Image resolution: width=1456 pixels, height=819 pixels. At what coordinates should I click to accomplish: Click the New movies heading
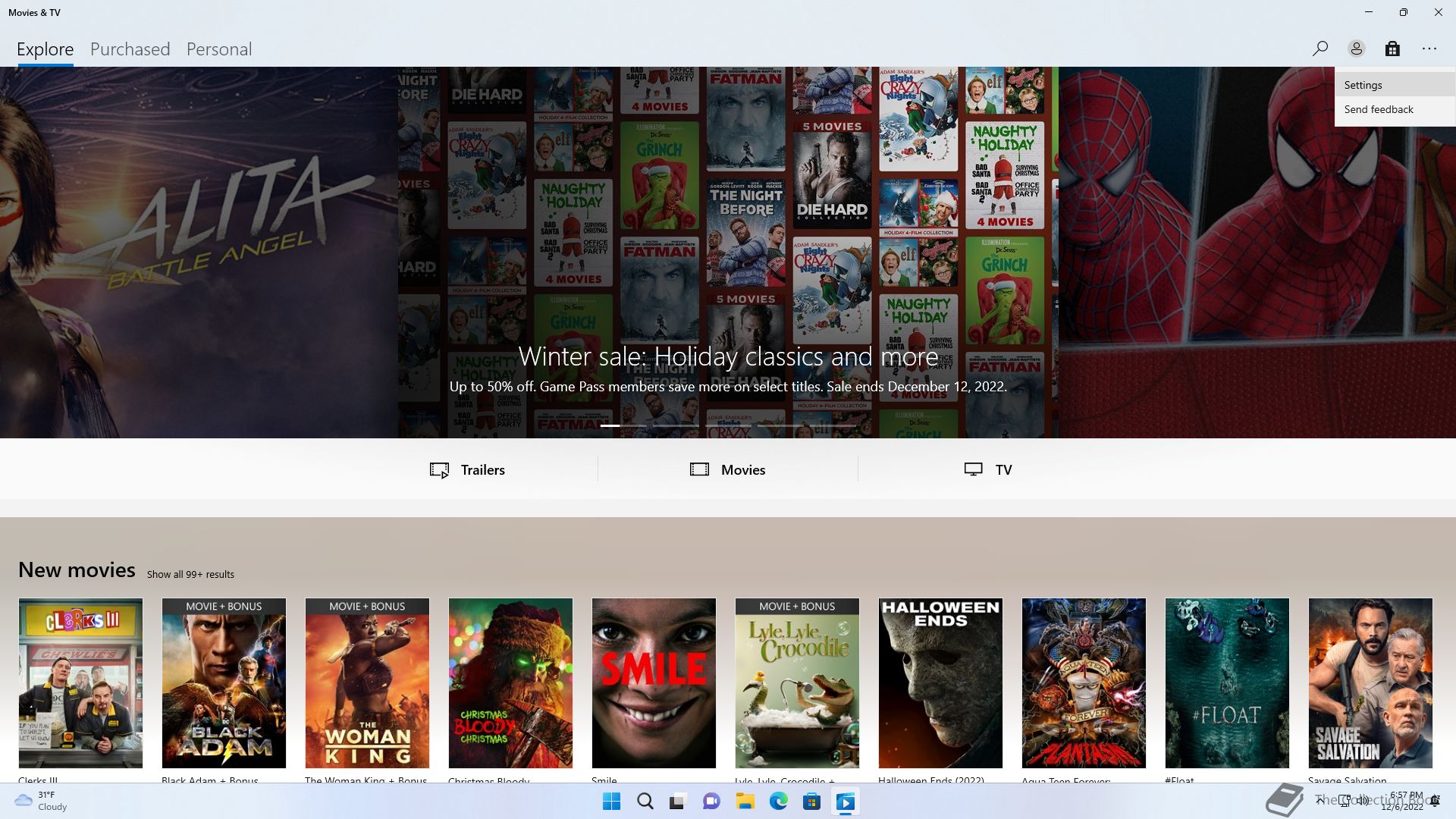coord(77,570)
